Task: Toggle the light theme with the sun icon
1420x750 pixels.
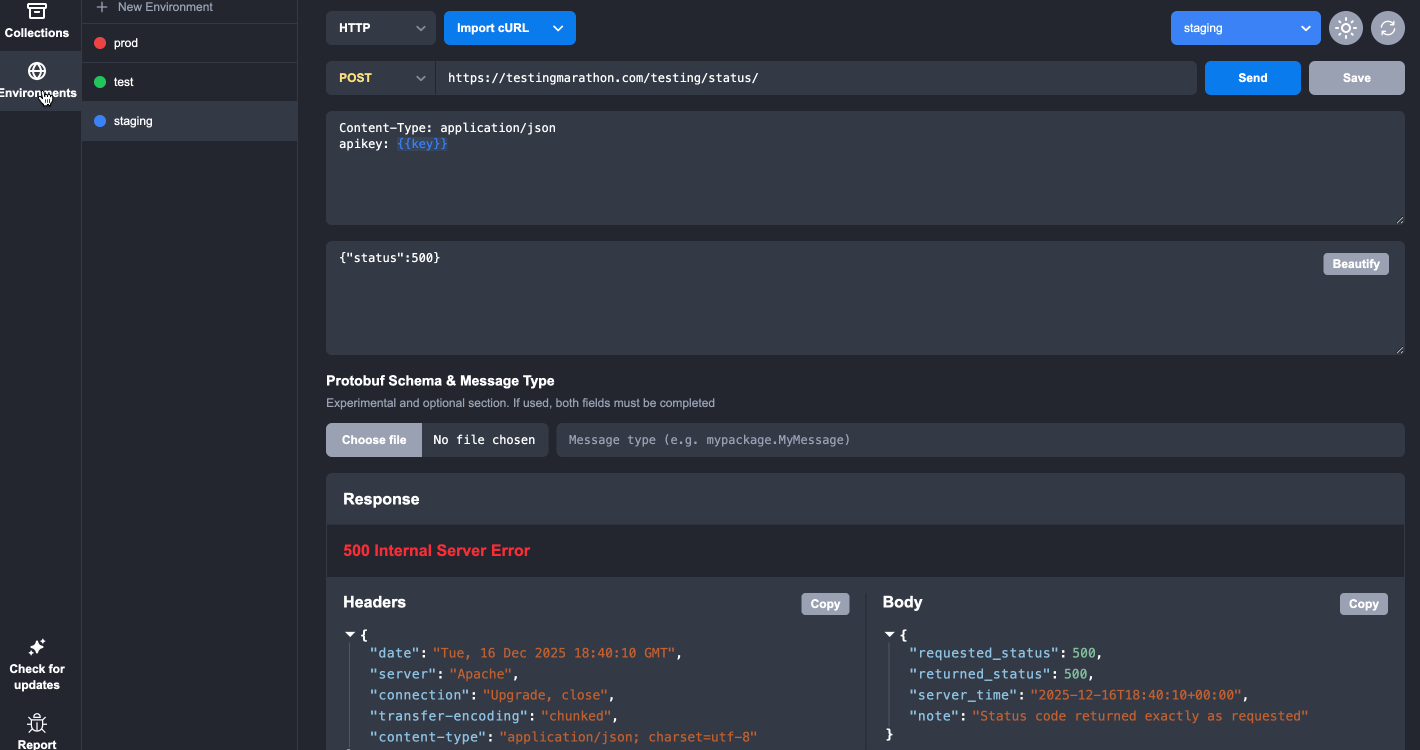Action: (x=1345, y=28)
